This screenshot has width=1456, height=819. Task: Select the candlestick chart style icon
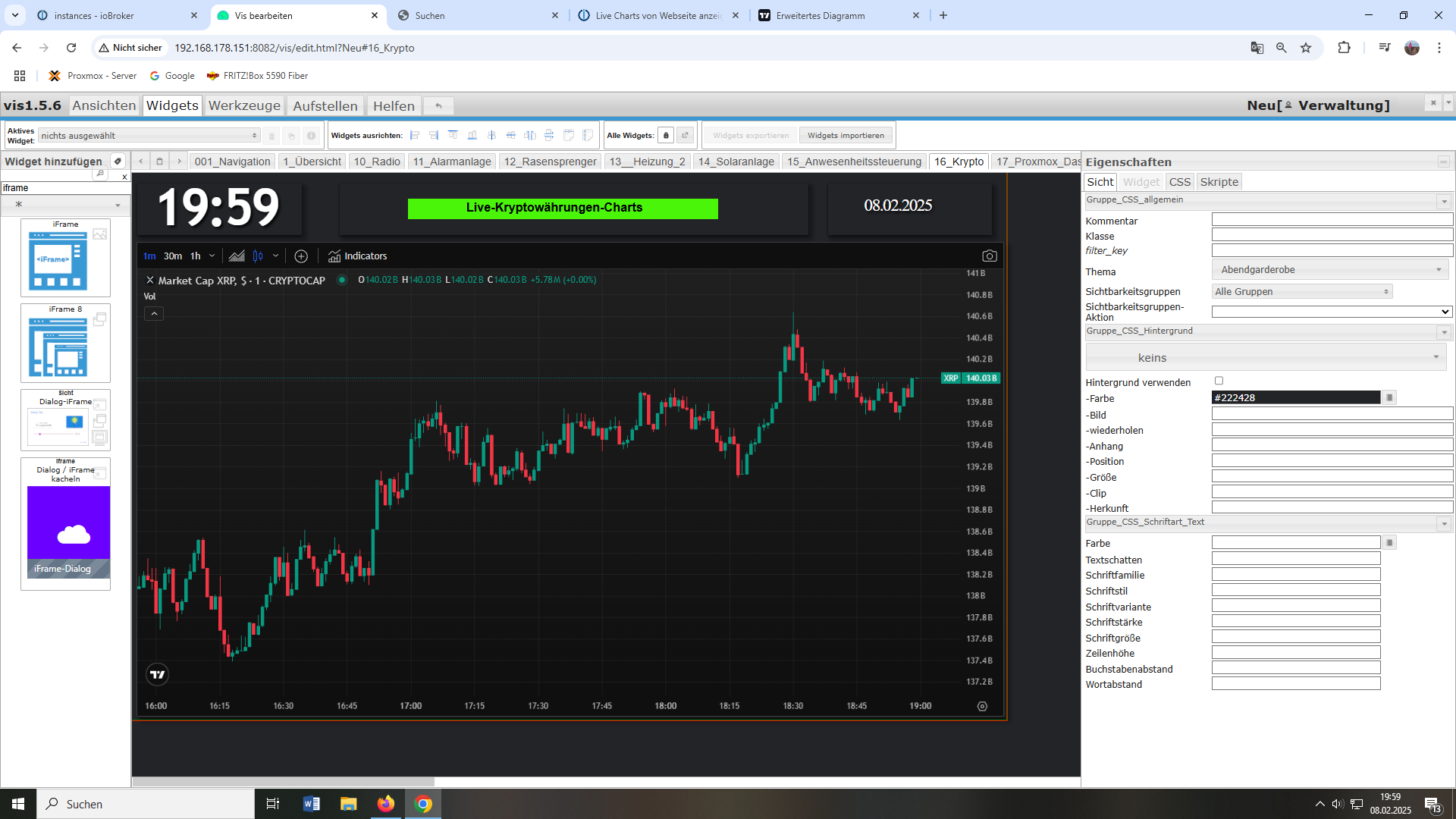[258, 256]
